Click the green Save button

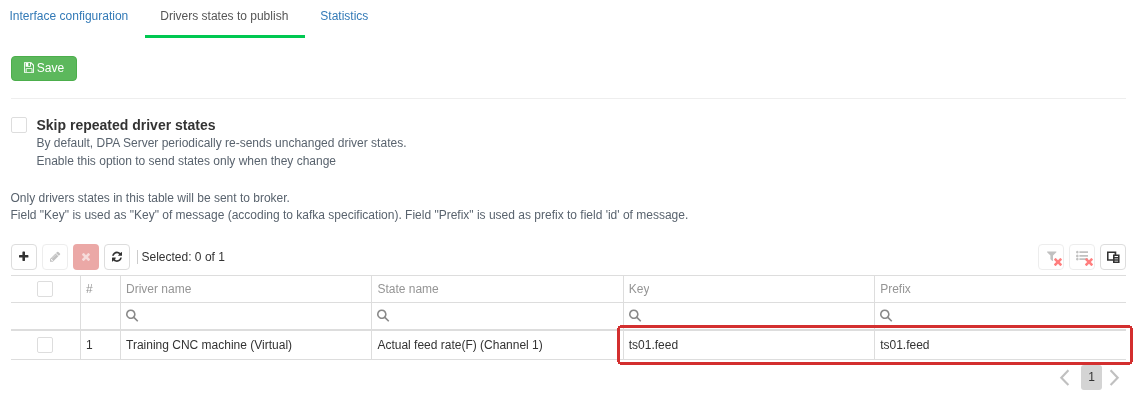44,68
